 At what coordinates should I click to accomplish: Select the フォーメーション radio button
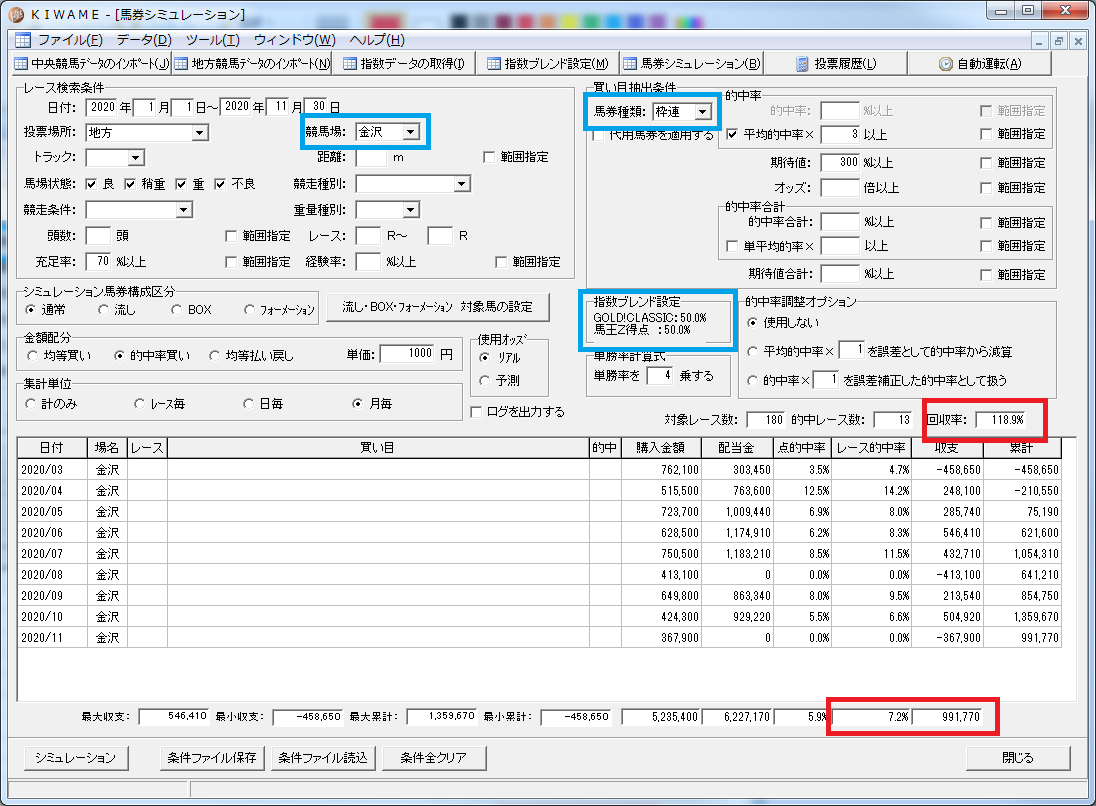250,310
